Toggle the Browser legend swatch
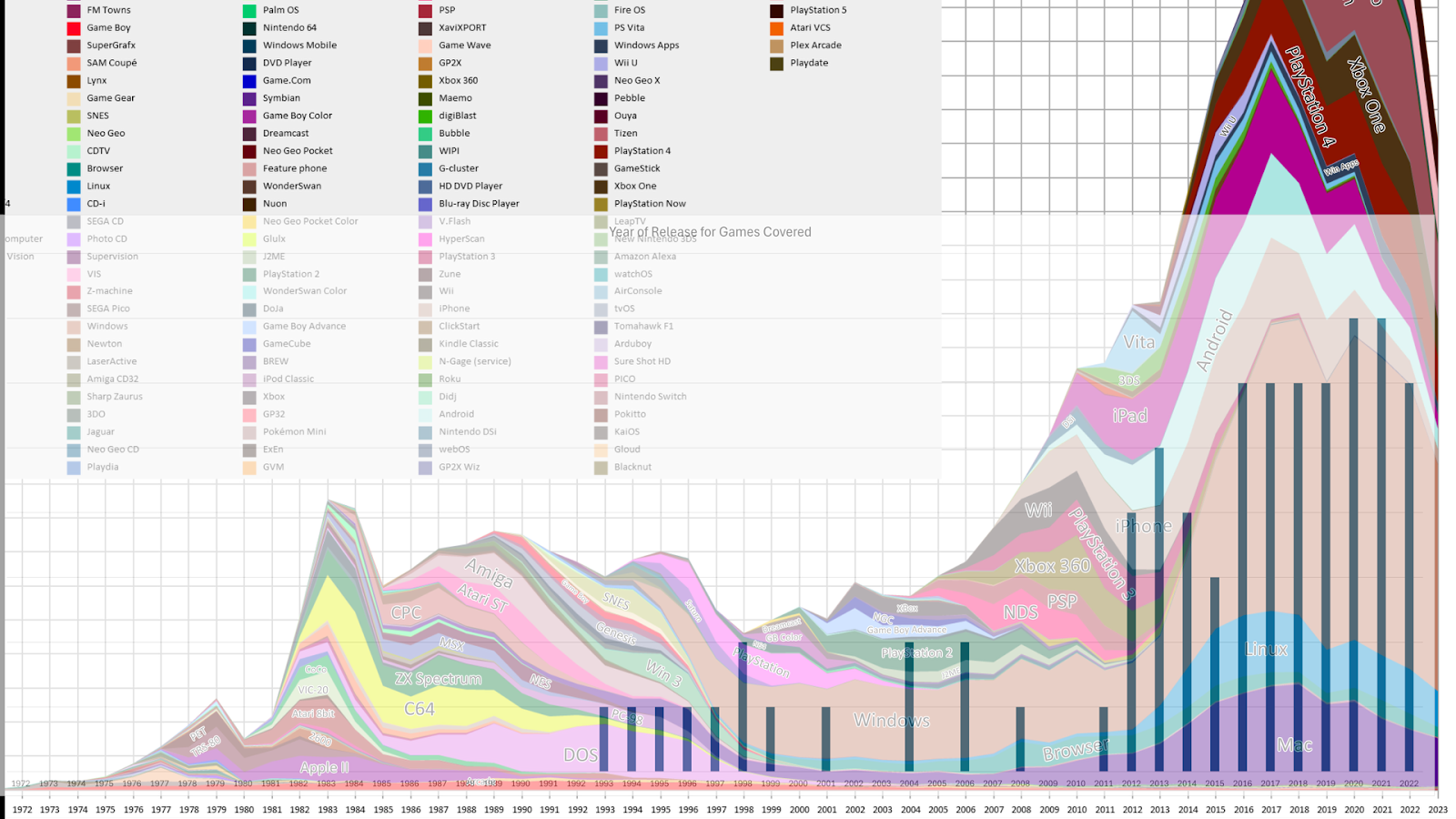 [x=74, y=169]
